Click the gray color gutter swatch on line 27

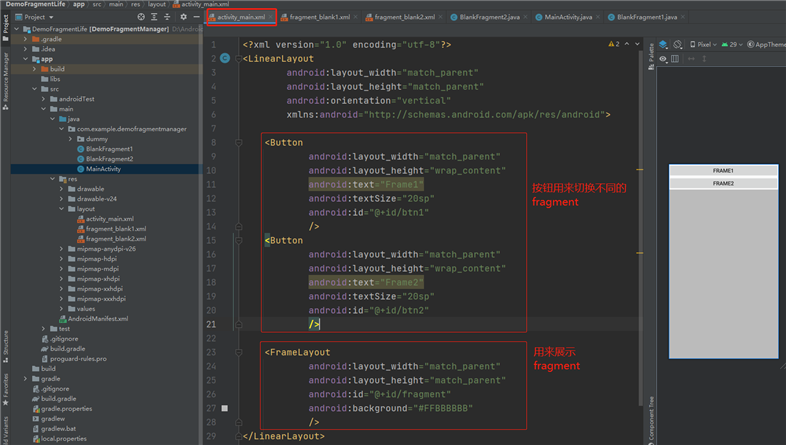pyautogui.click(x=225, y=408)
